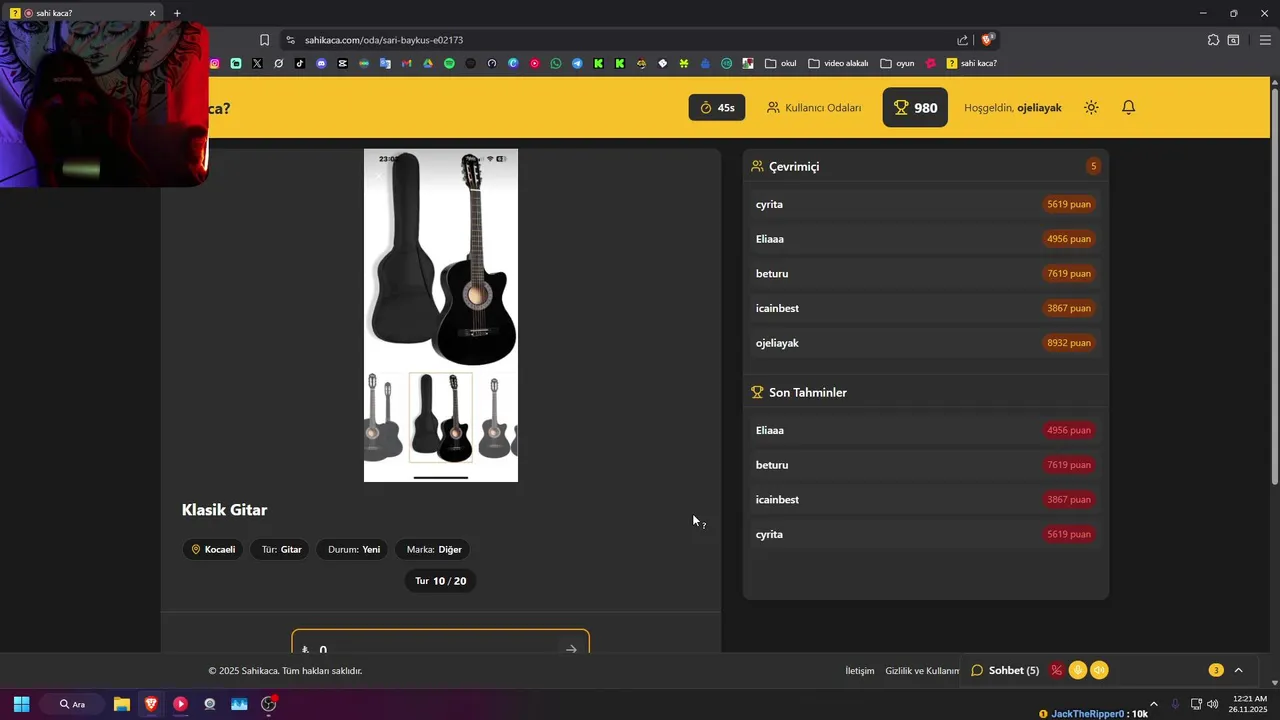Click the username ojeliayak in the header

(1039, 107)
